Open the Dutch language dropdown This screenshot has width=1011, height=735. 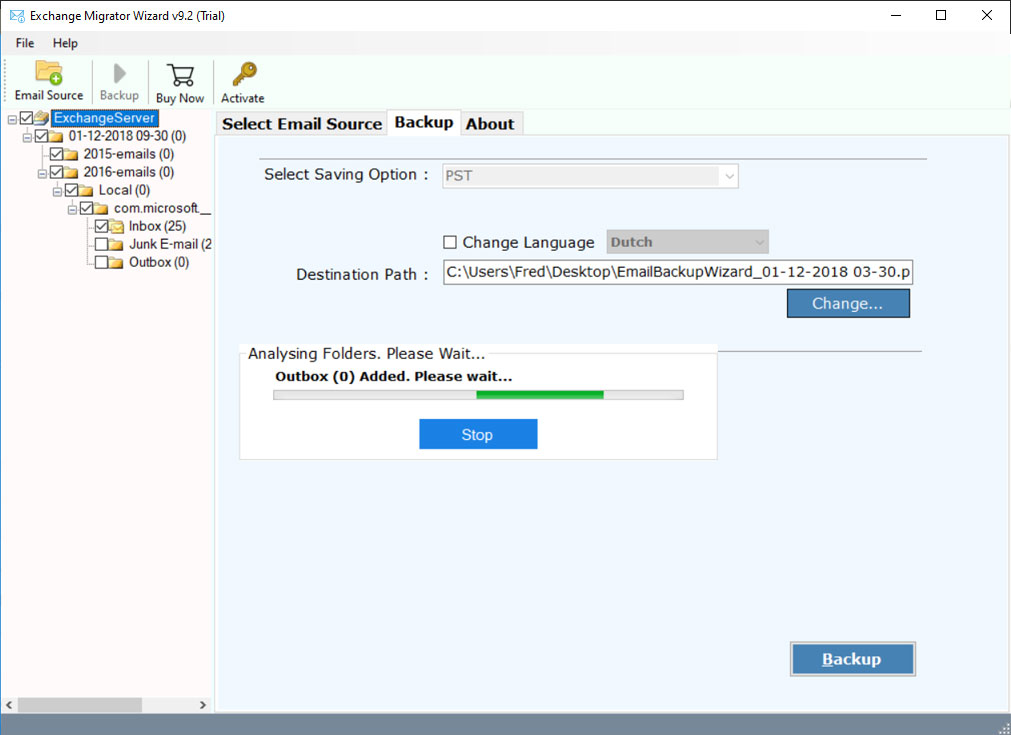click(x=687, y=242)
